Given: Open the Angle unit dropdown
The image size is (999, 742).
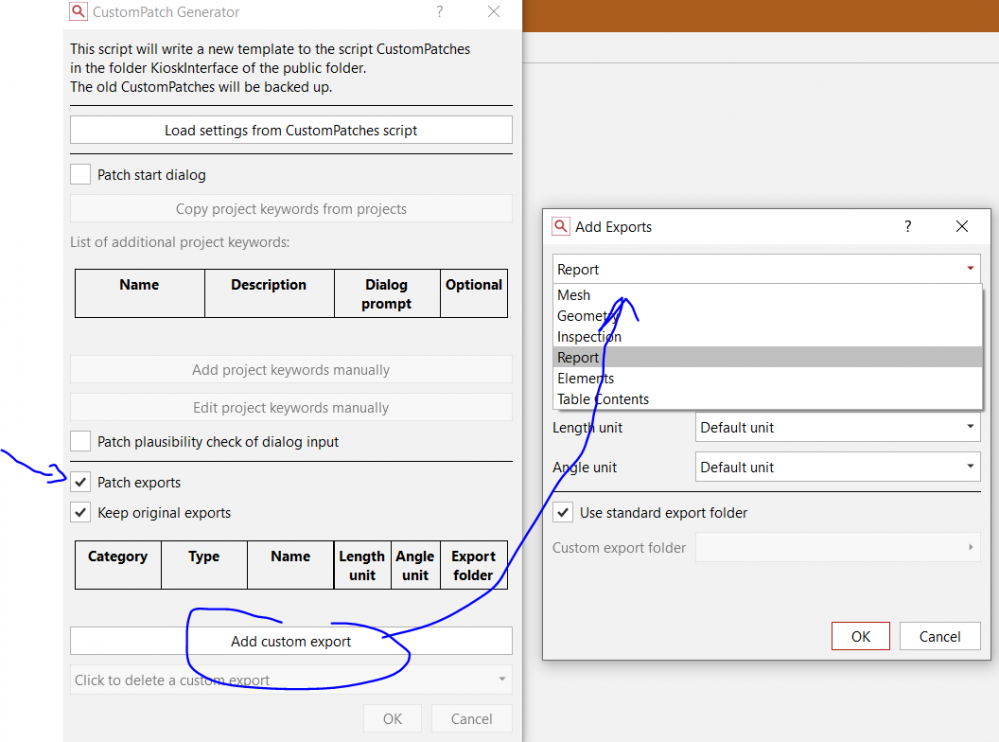Looking at the screenshot, I should click(837, 467).
